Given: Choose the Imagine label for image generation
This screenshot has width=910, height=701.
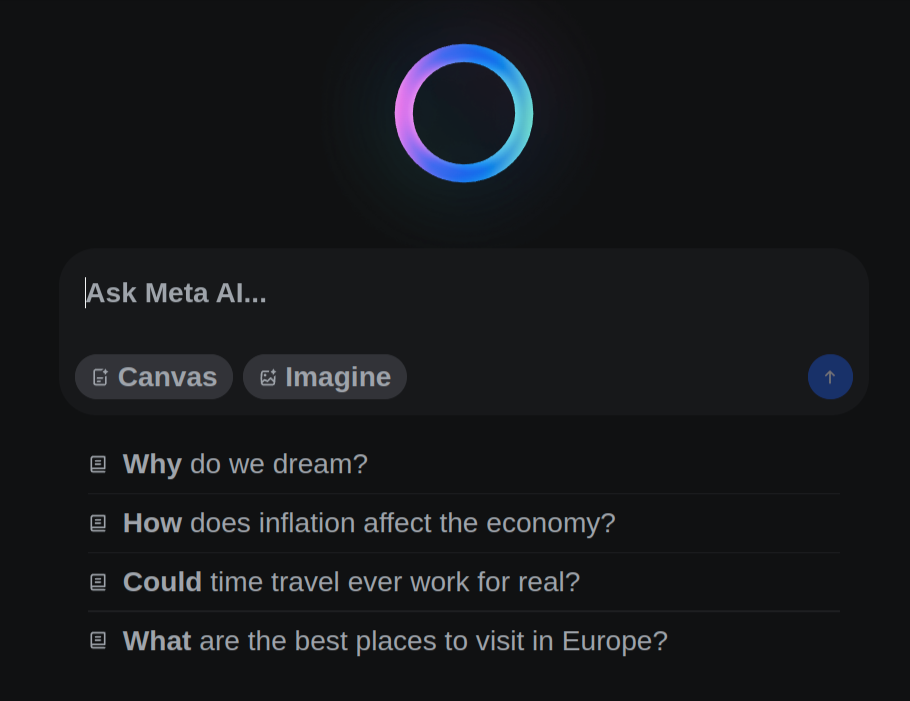Looking at the screenshot, I should pos(338,377).
